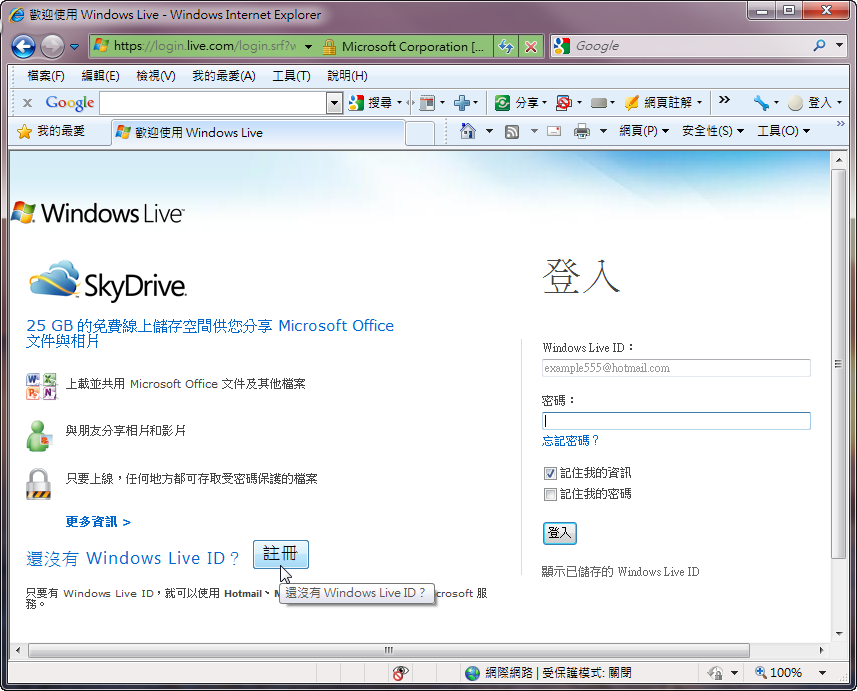Close the Google Toolbar with x

click(x=27, y=103)
